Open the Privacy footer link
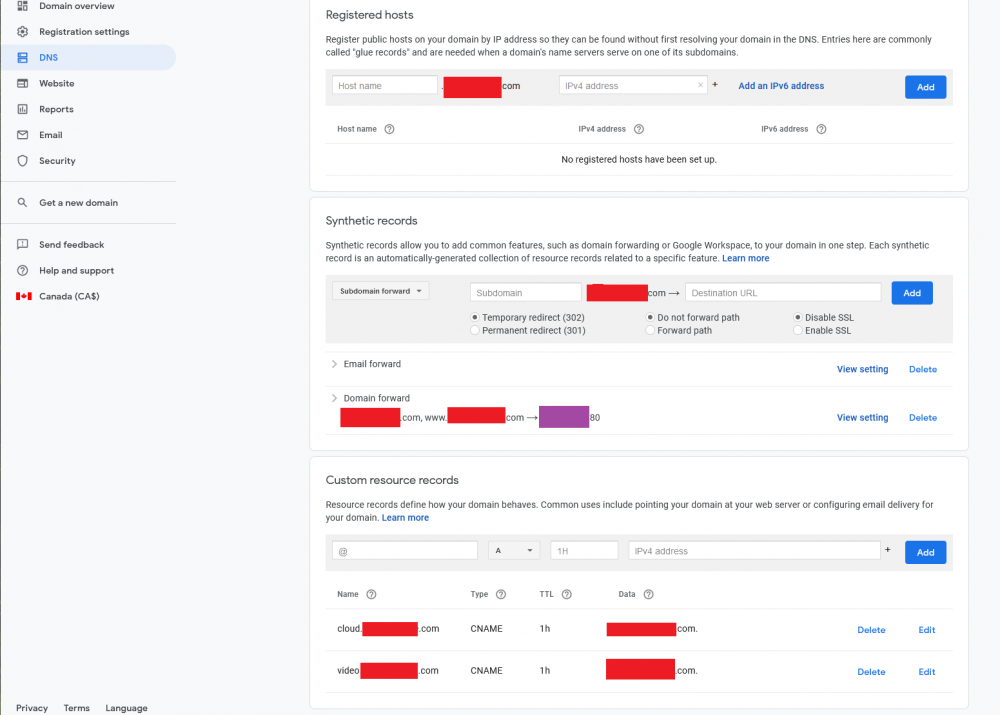Screen dimensions: 1000x715 pyautogui.click(x=32, y=708)
